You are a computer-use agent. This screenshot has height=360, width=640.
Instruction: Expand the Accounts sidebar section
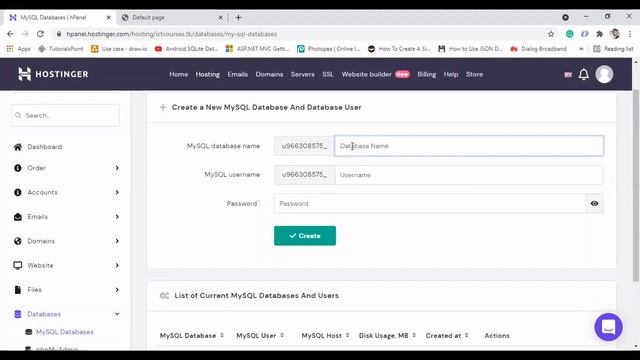point(117,192)
